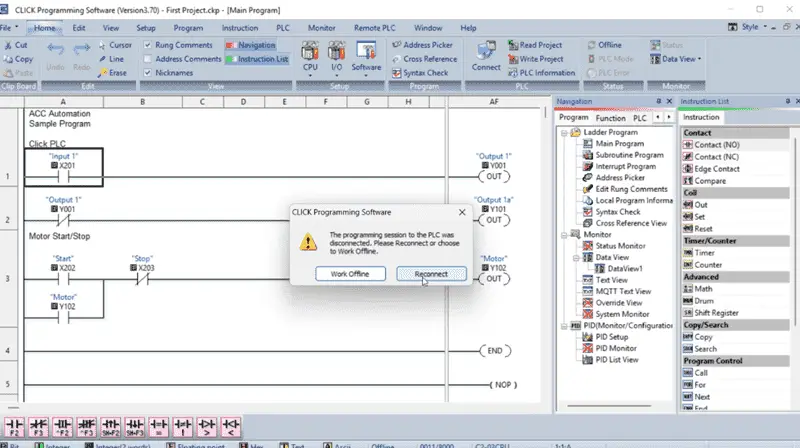Image resolution: width=800 pixels, height=448 pixels.
Task: Select Y001 OUT coil in rung 1
Action: (493, 177)
